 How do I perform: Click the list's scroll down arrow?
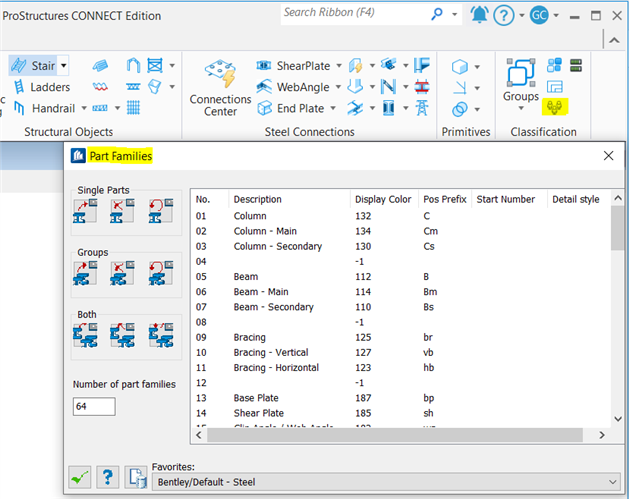(x=618, y=419)
